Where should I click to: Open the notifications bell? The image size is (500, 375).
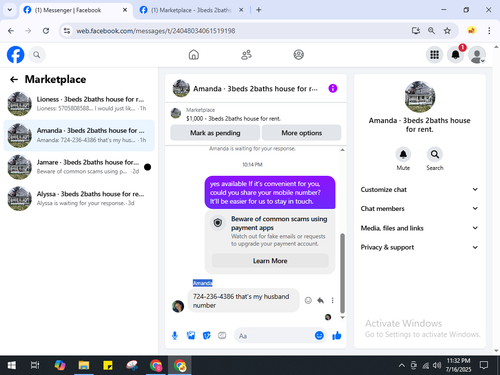point(456,55)
